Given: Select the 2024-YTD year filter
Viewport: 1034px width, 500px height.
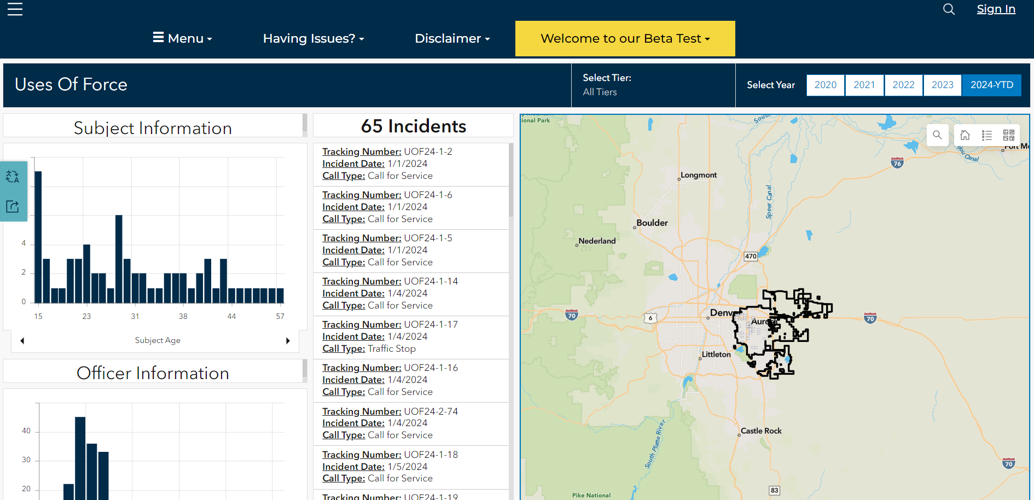Looking at the screenshot, I should click(991, 85).
